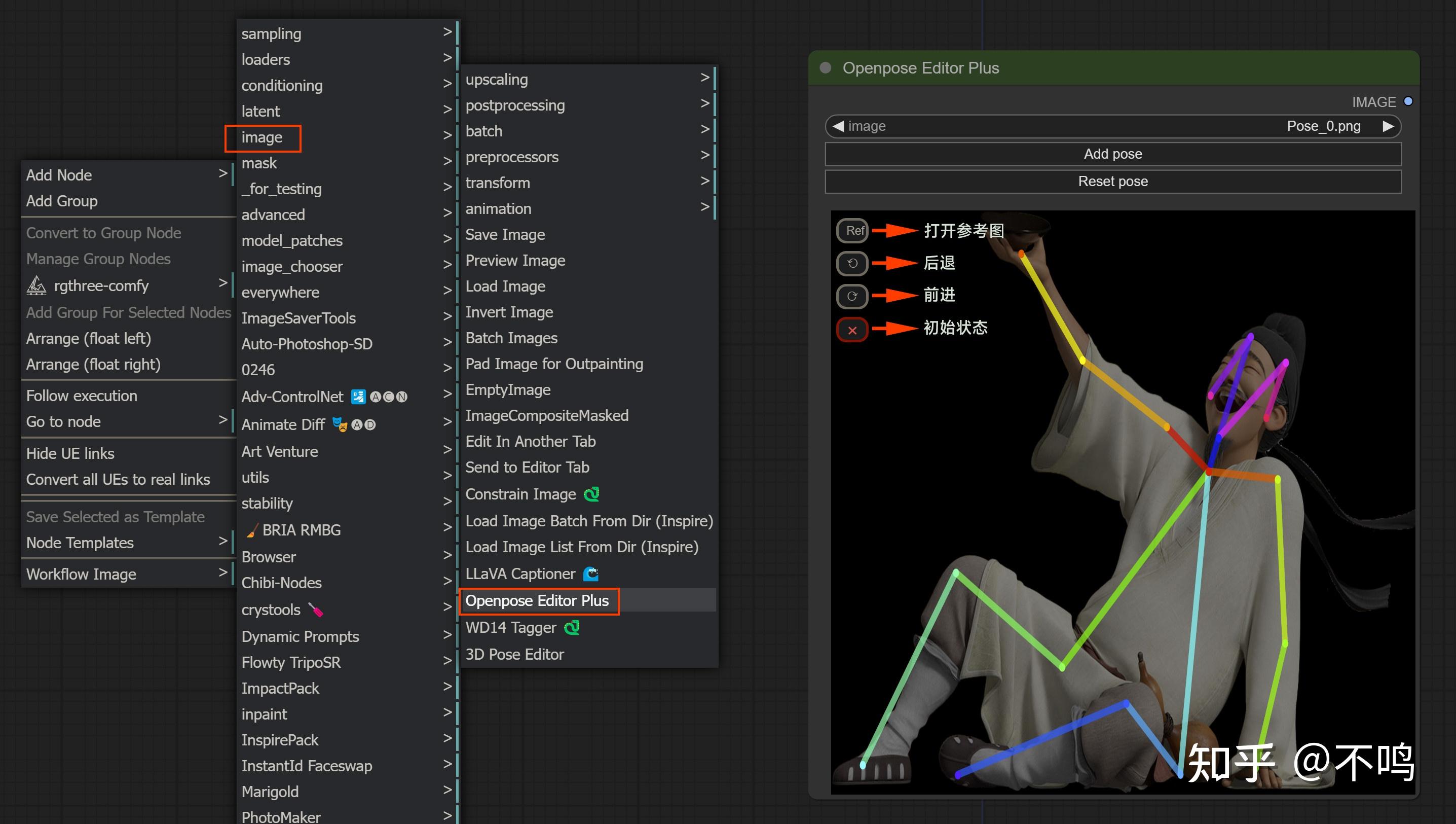Select the Load Image menu item
This screenshot has width=1456, height=824.
pos(505,286)
